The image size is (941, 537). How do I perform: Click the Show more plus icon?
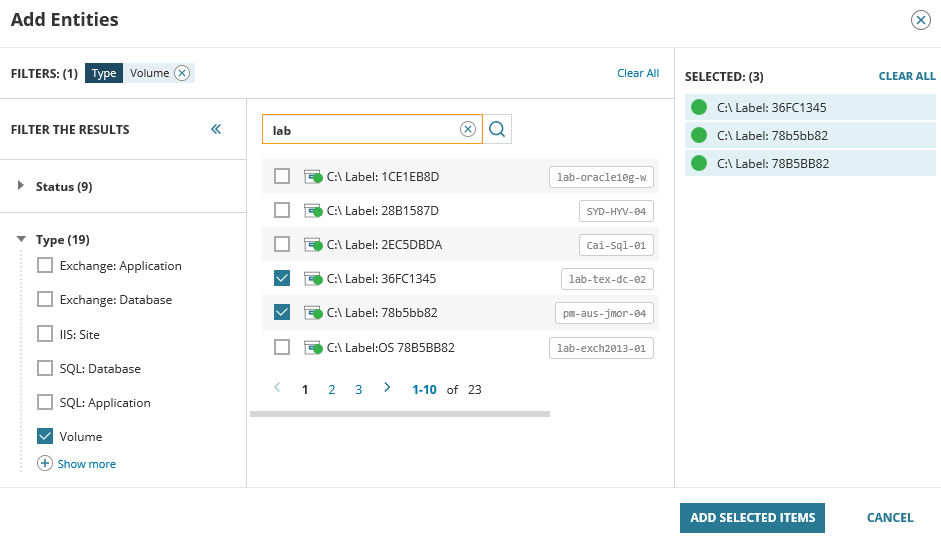[45, 464]
